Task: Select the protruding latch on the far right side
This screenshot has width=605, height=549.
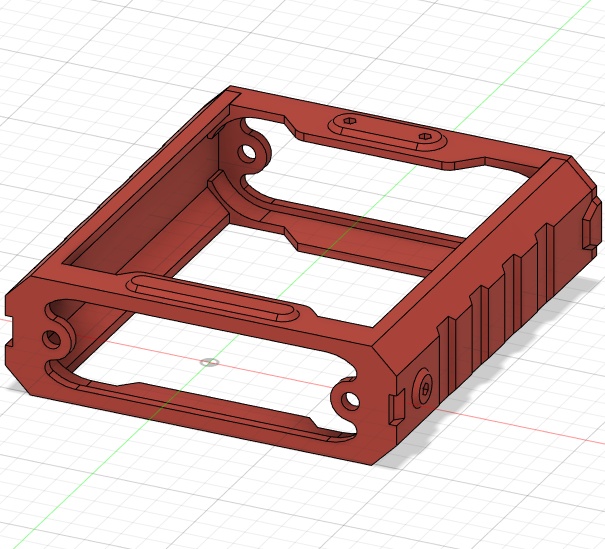Action: click(x=592, y=223)
